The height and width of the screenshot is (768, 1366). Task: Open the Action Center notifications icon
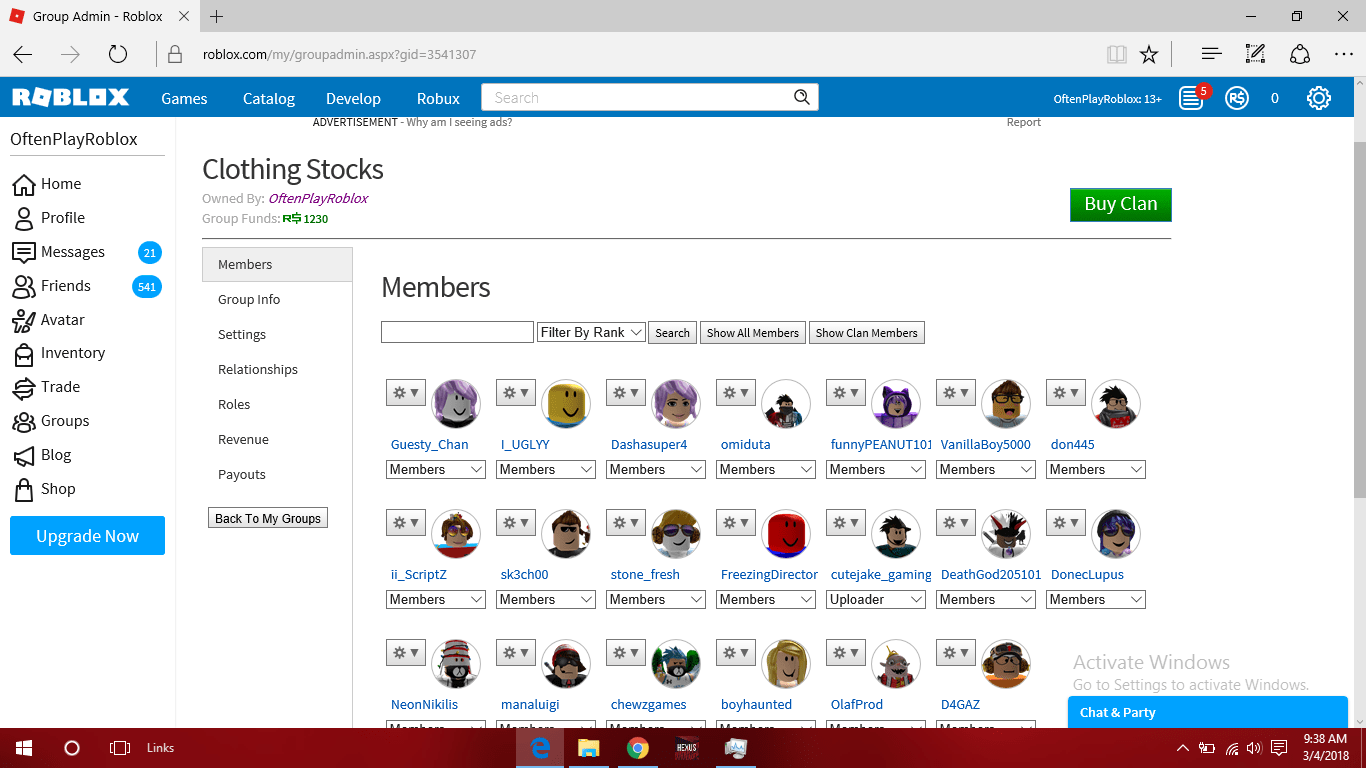[x=1279, y=748]
